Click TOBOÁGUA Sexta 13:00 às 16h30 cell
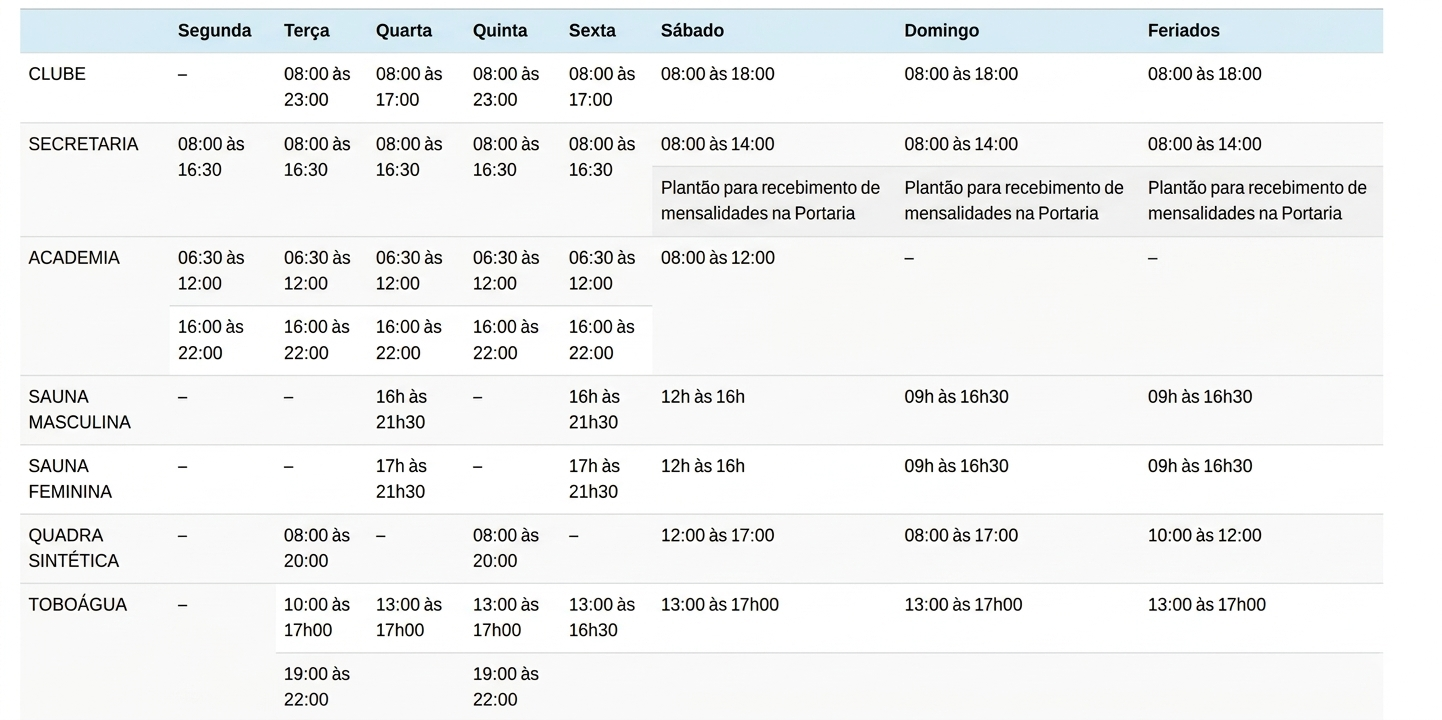 [602, 618]
